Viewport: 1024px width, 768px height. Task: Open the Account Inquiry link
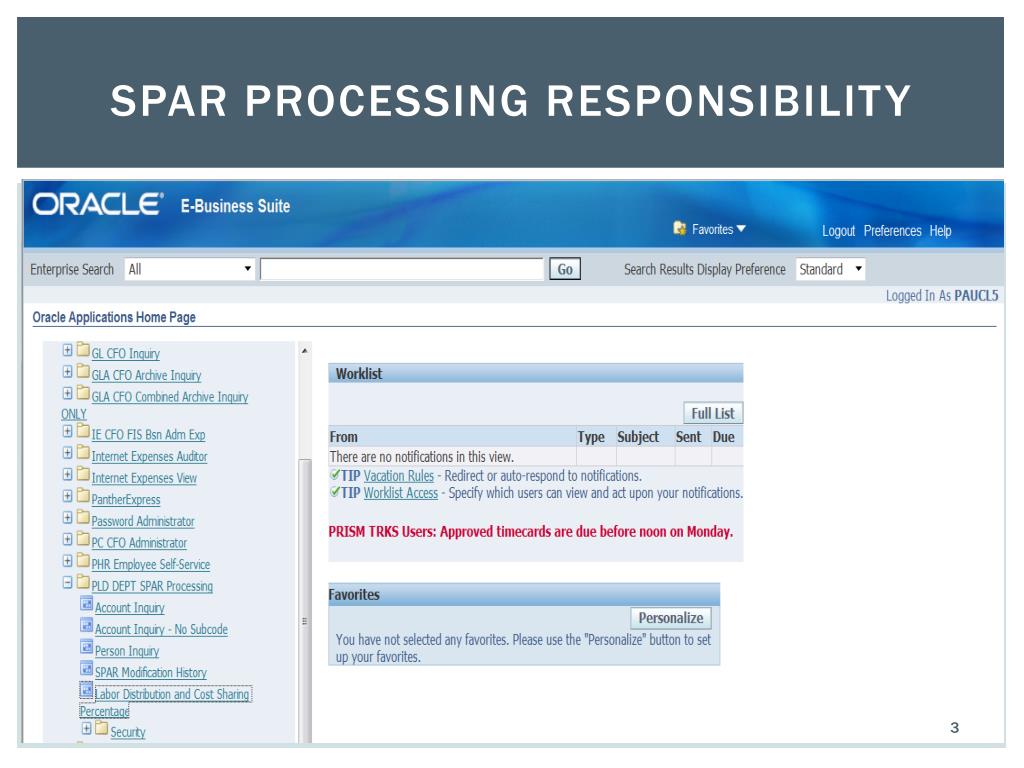[129, 607]
